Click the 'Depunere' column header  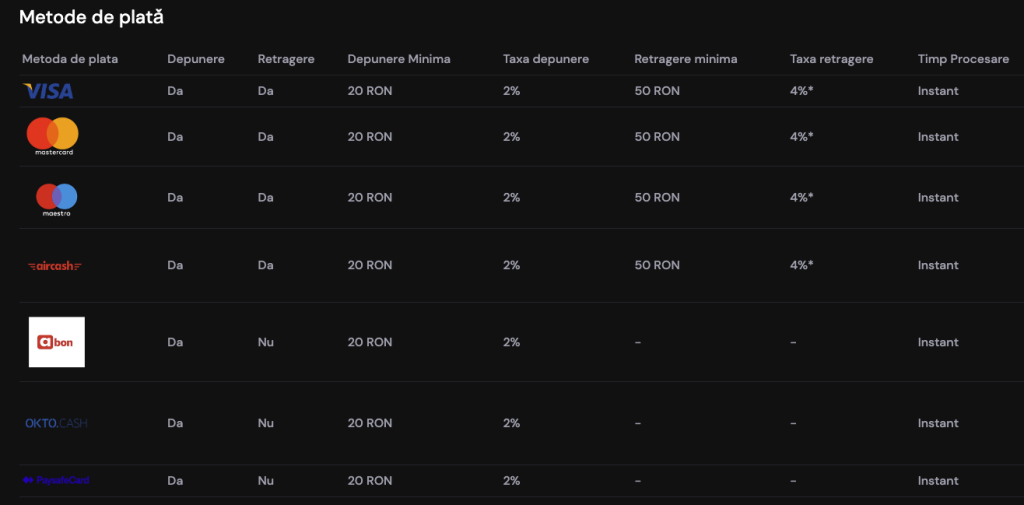tap(196, 59)
